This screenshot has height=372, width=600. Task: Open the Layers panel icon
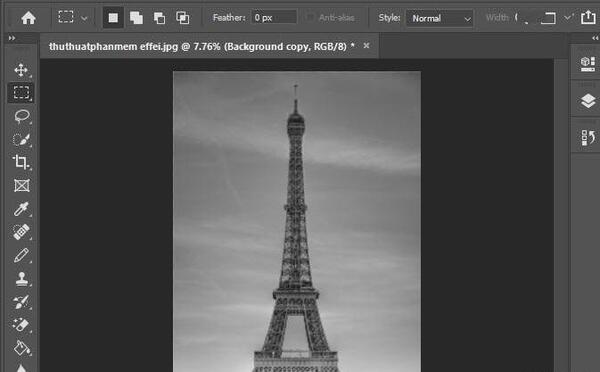(588, 101)
